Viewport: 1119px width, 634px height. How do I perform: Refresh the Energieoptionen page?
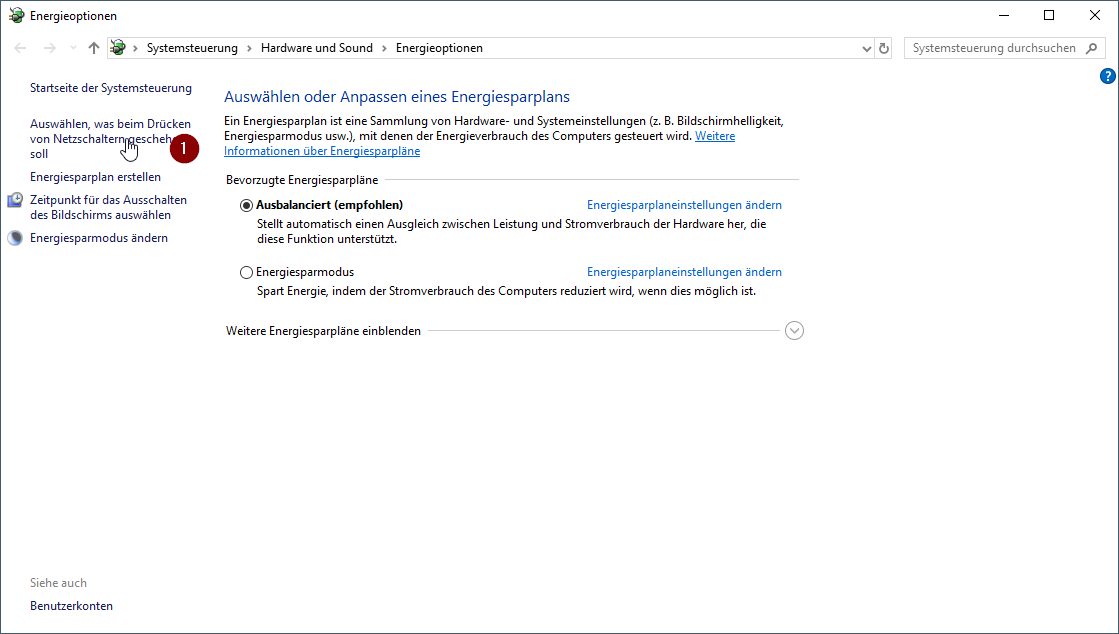pos(883,49)
